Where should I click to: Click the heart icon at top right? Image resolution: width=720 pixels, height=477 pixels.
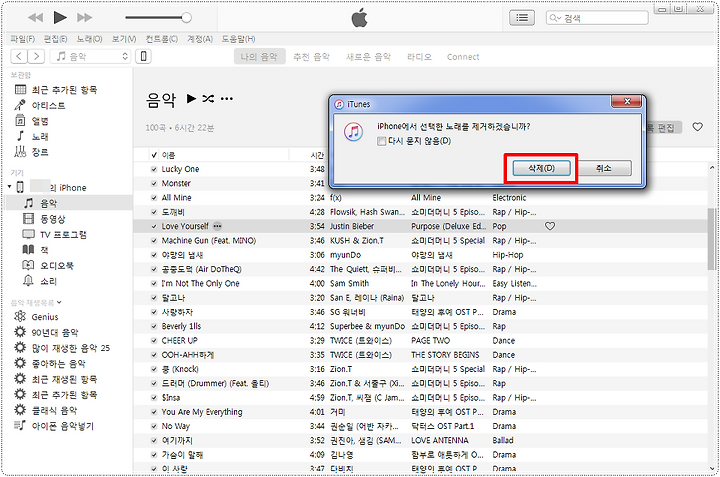(x=698, y=127)
